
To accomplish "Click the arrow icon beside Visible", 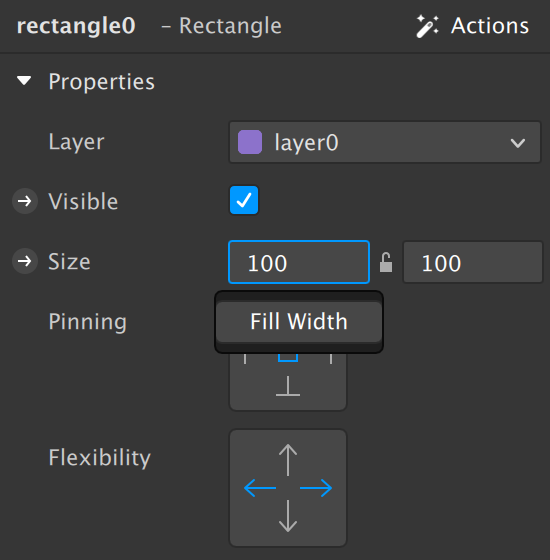I will [25, 201].
